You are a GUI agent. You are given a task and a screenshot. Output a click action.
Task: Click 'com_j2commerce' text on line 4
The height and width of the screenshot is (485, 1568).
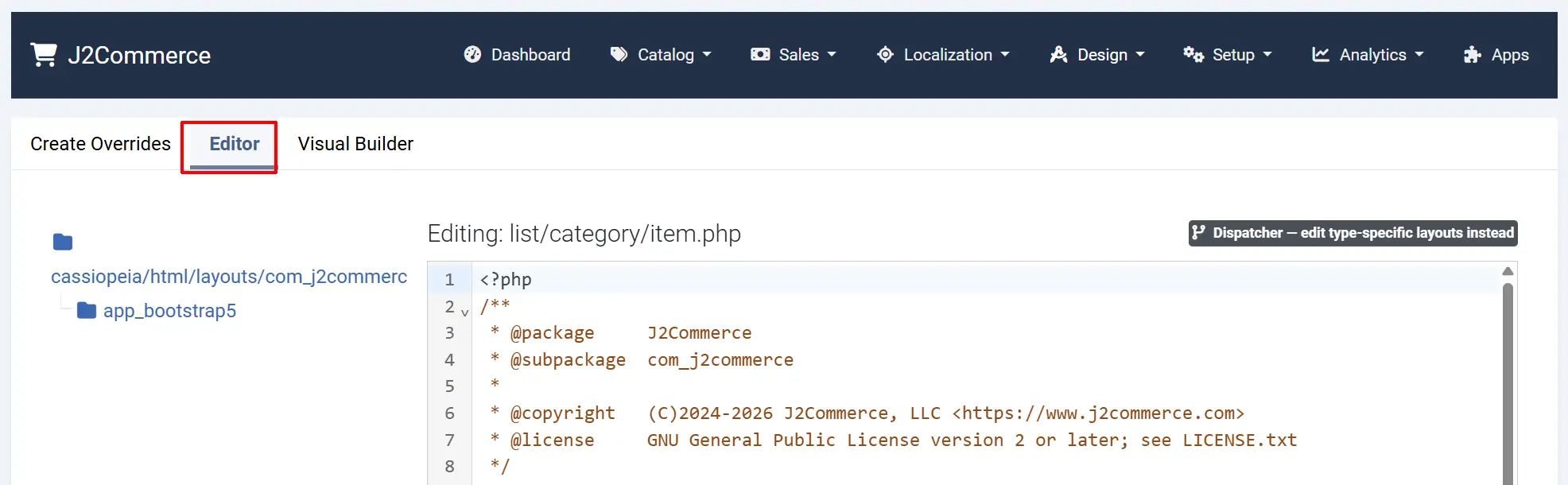[720, 360]
